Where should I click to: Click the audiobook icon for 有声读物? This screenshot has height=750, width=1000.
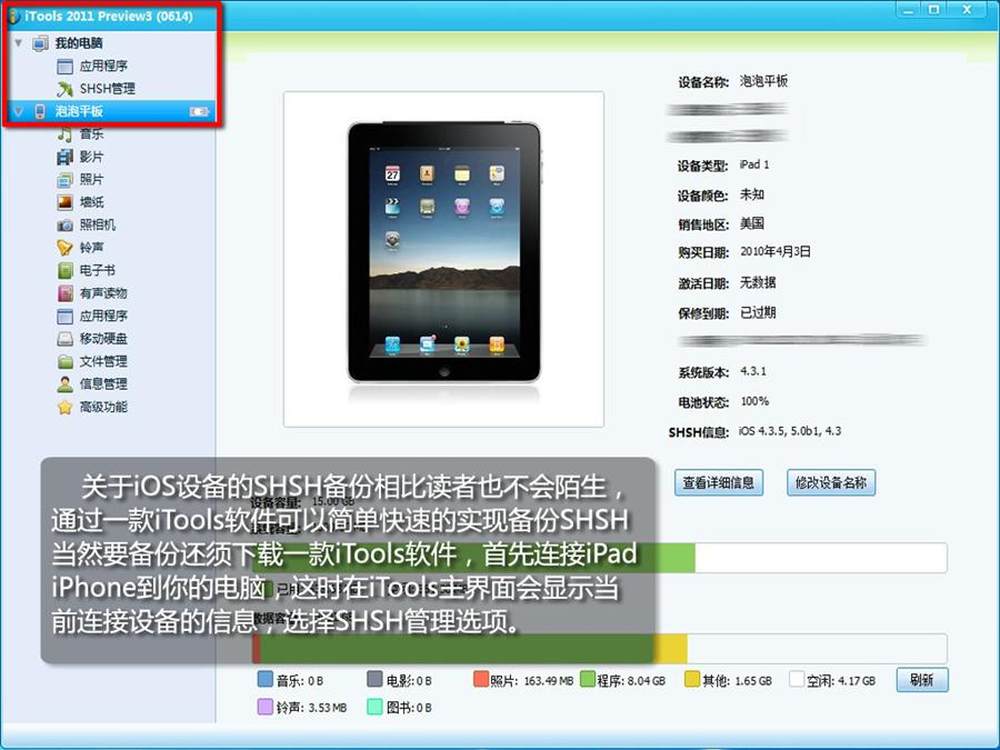tap(65, 293)
